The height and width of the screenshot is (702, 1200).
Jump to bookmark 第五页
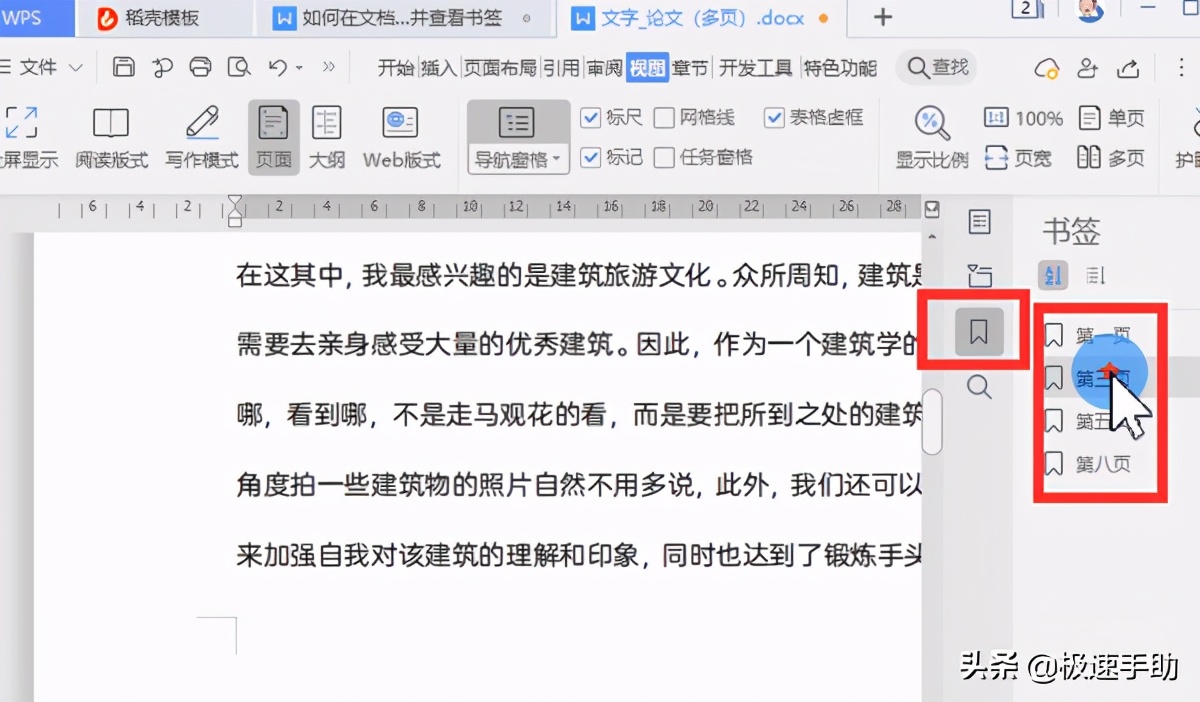tap(1101, 421)
